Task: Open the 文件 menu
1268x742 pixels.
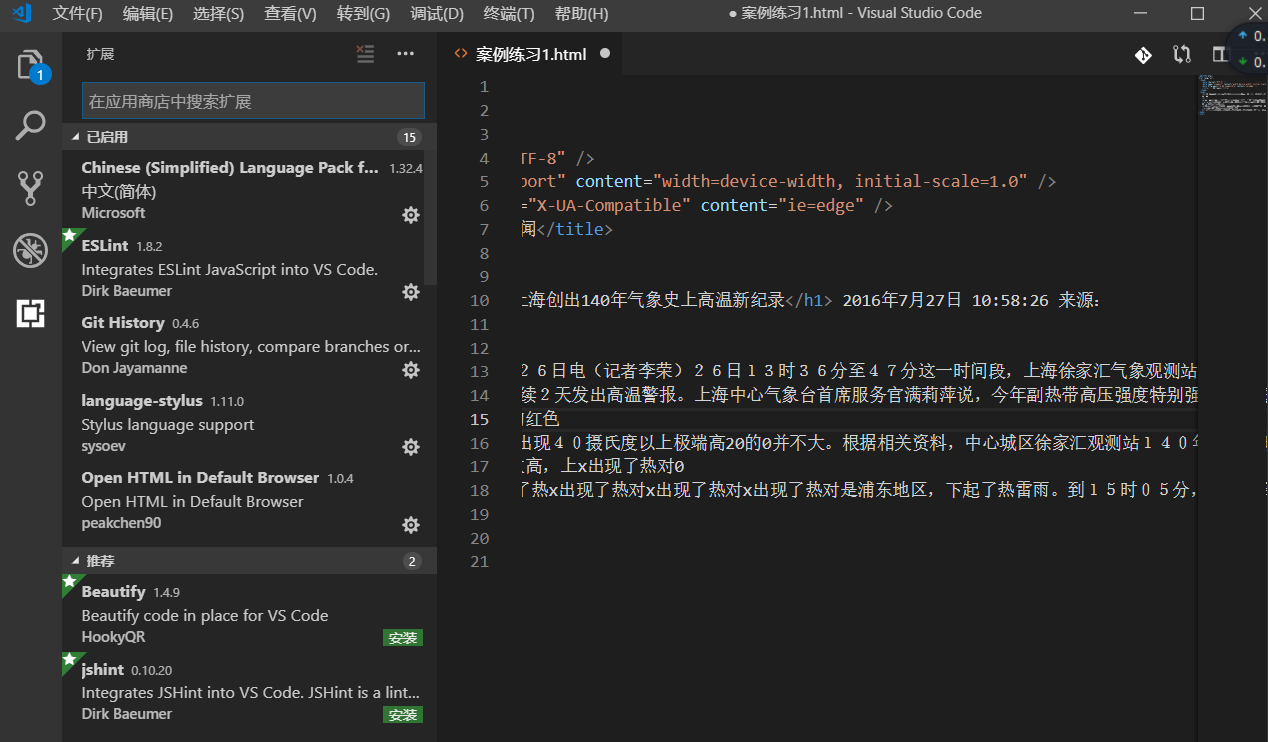Action: (x=77, y=14)
